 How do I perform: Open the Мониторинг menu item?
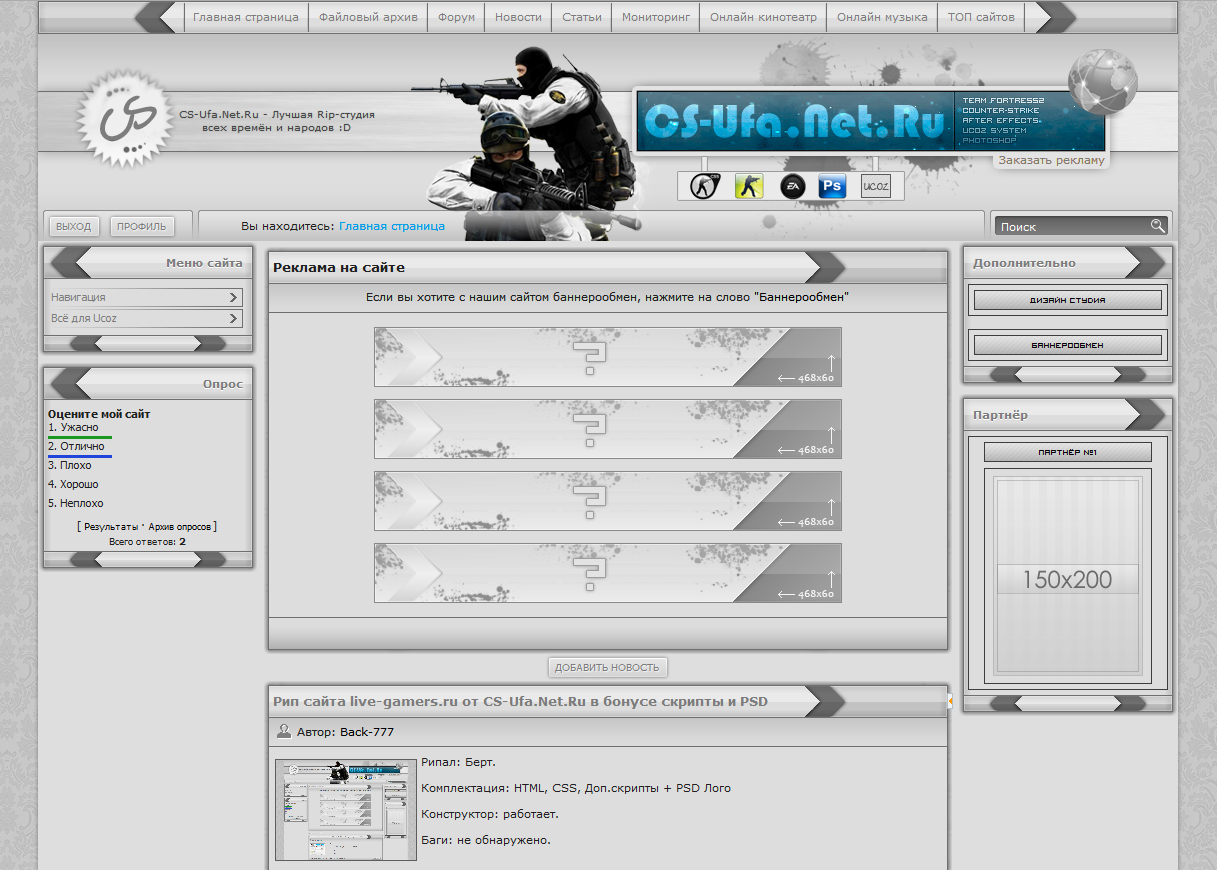point(656,17)
